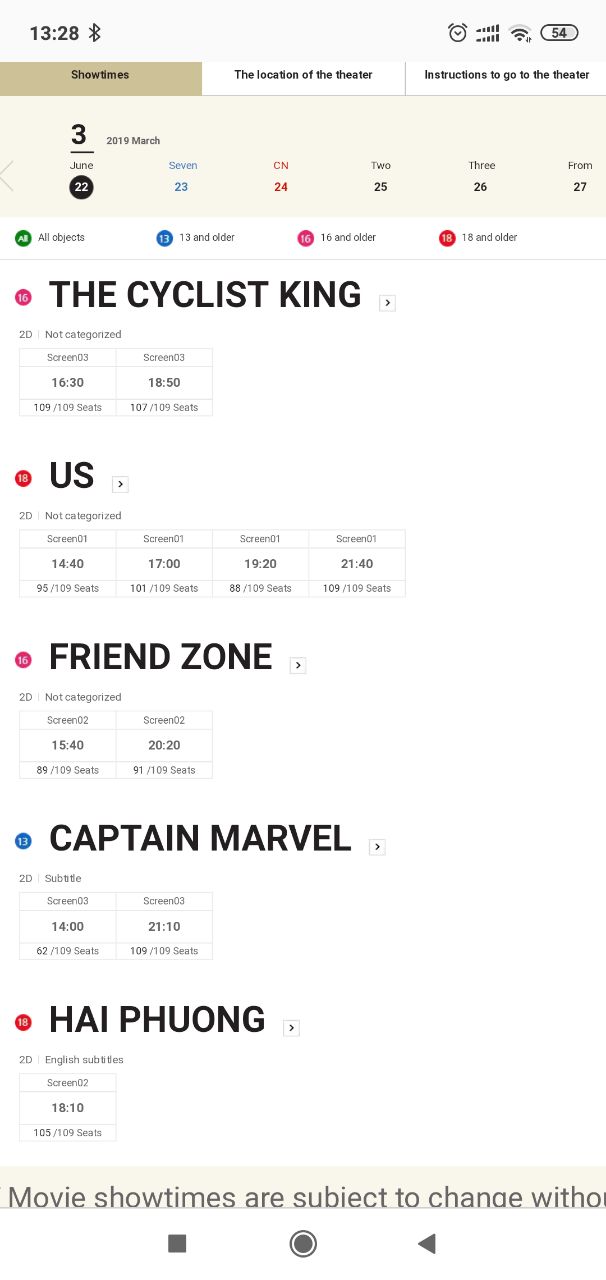Screen dimensions: 606x1280
Task: Choose date 24 in the calendar
Action: click(281, 186)
